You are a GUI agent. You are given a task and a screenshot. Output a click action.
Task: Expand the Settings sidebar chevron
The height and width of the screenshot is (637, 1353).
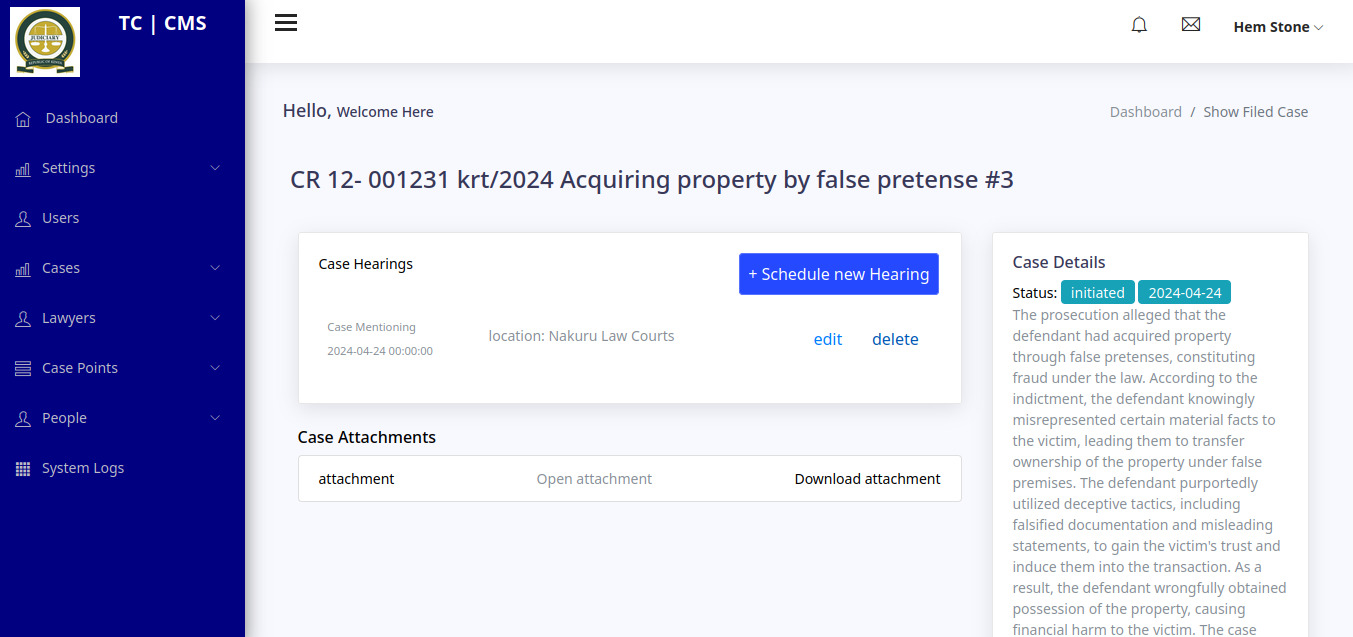click(x=215, y=168)
